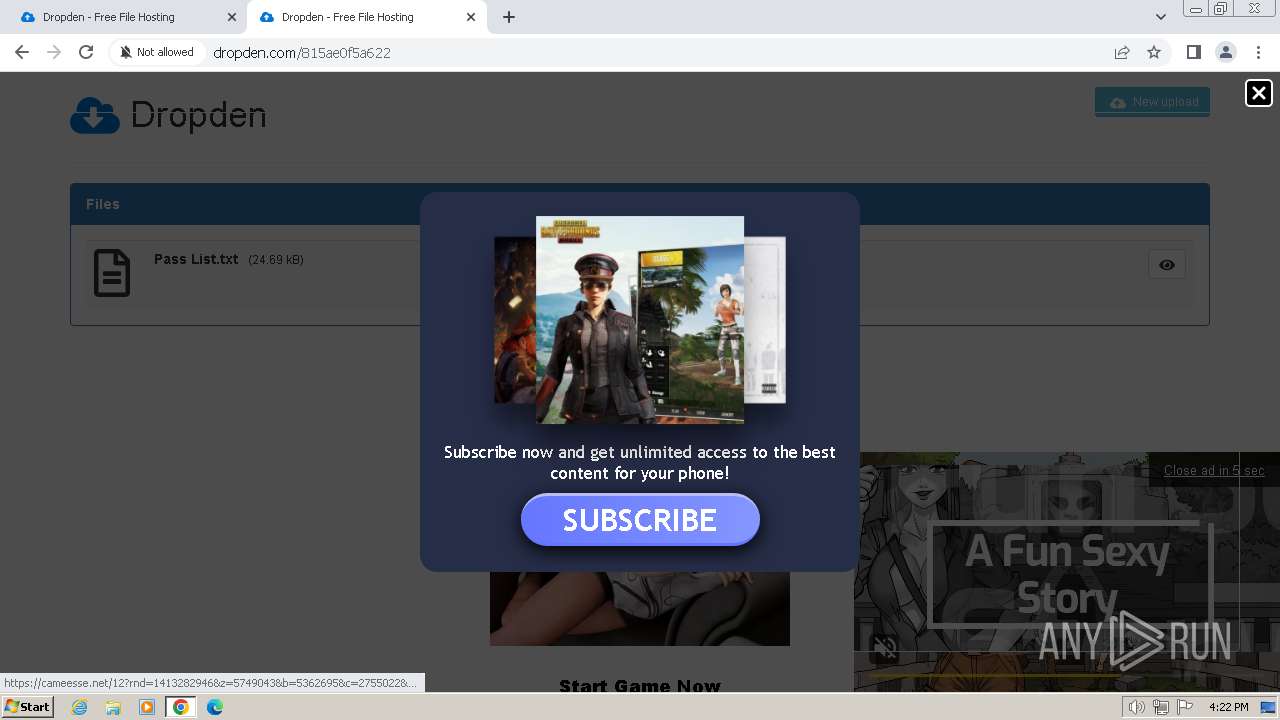Click the document icon beside Pass List.txt

112,273
